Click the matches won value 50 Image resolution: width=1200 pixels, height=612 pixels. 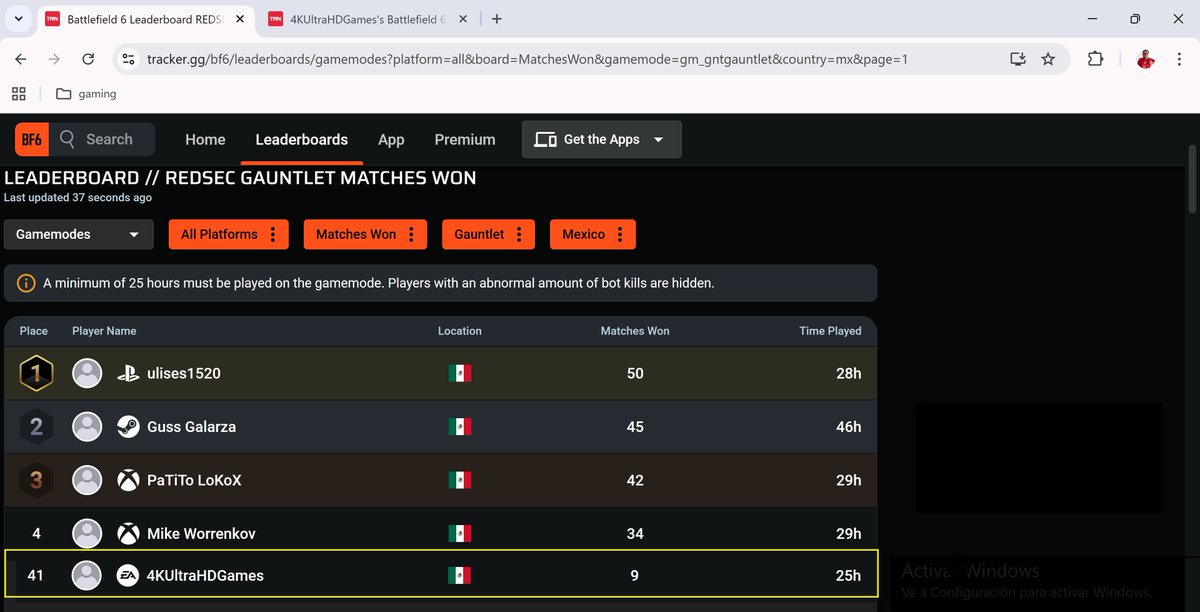635,374
